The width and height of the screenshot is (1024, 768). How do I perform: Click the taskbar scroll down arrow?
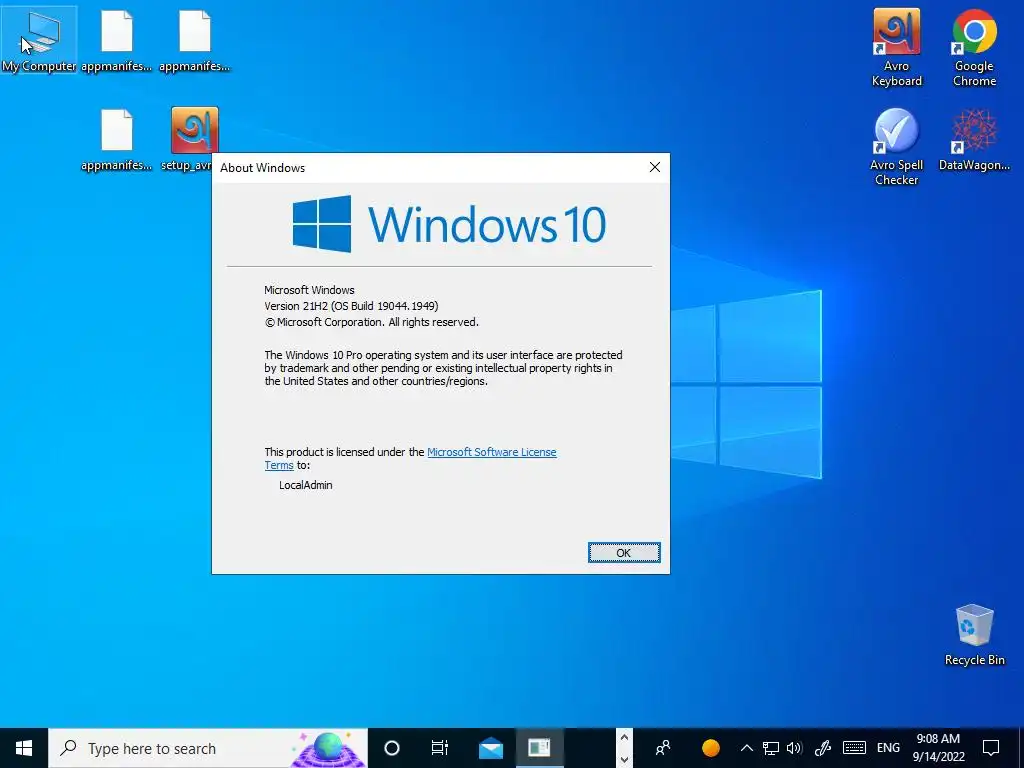point(624,759)
